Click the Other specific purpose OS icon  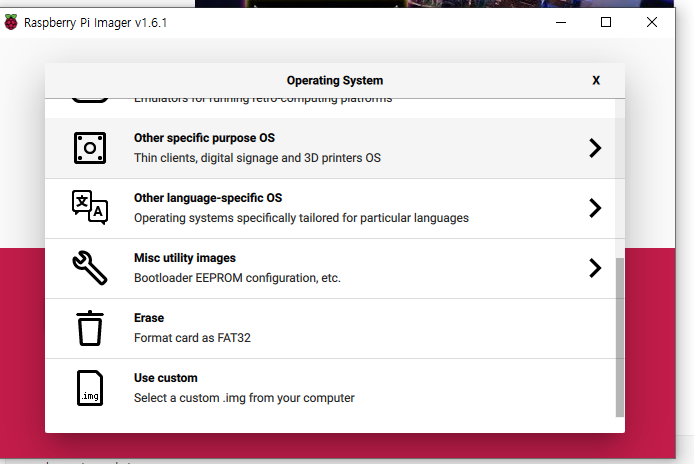(x=90, y=148)
